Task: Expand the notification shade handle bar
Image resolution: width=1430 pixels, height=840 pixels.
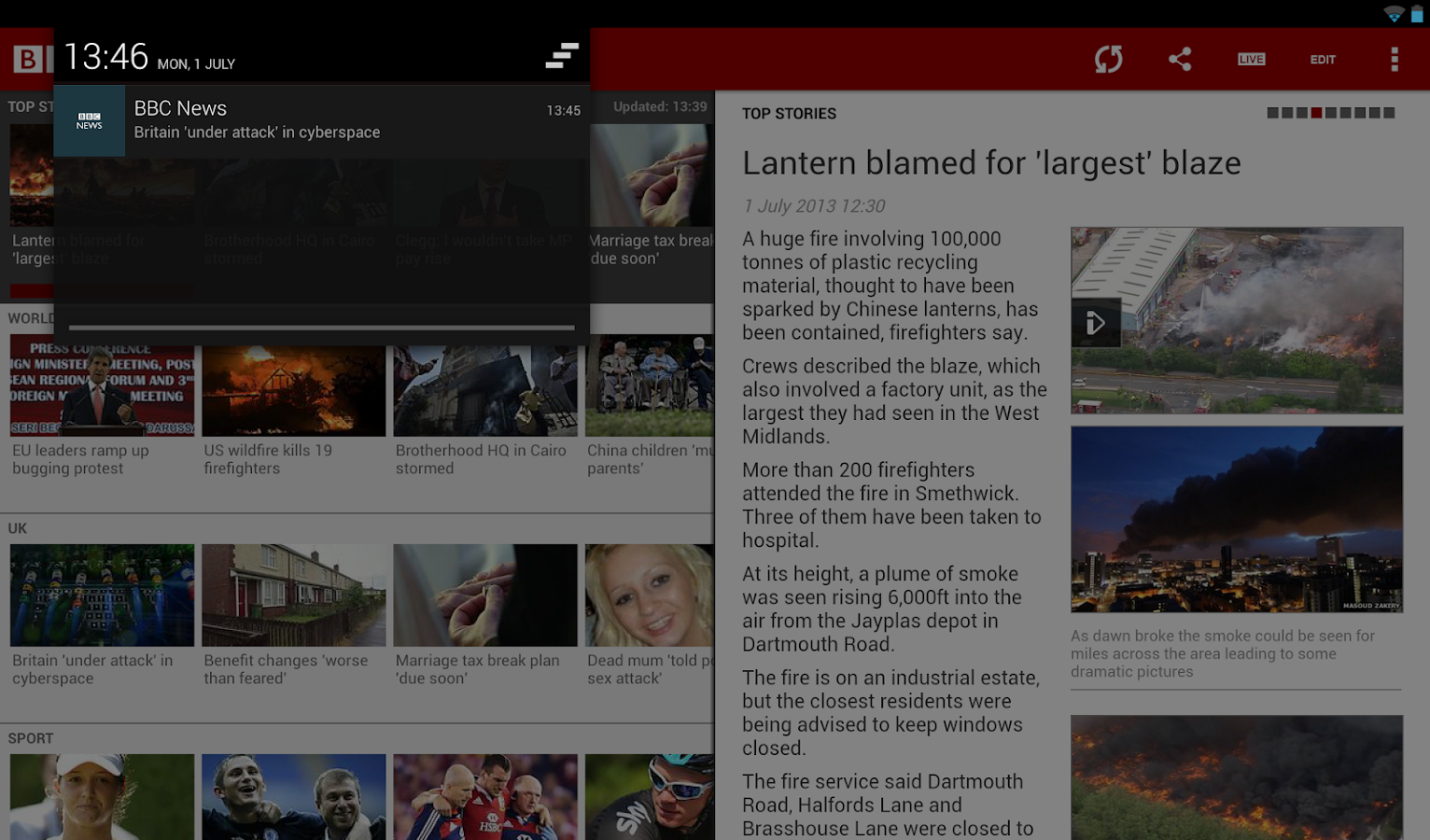Action: click(x=321, y=328)
